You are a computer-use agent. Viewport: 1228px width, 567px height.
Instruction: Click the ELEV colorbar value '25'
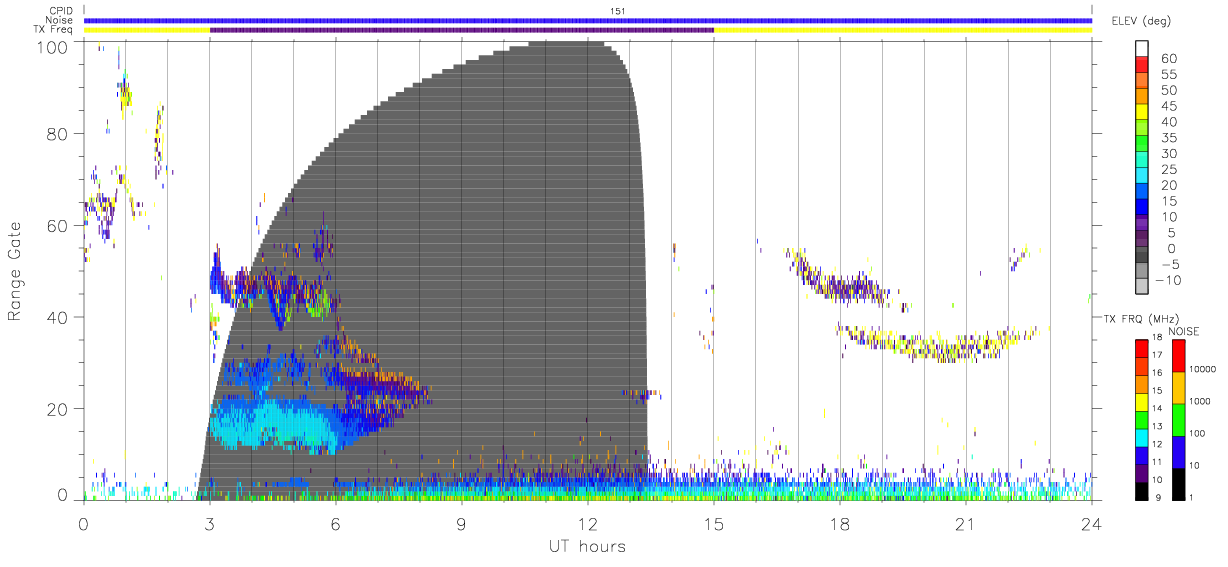[1168, 170]
